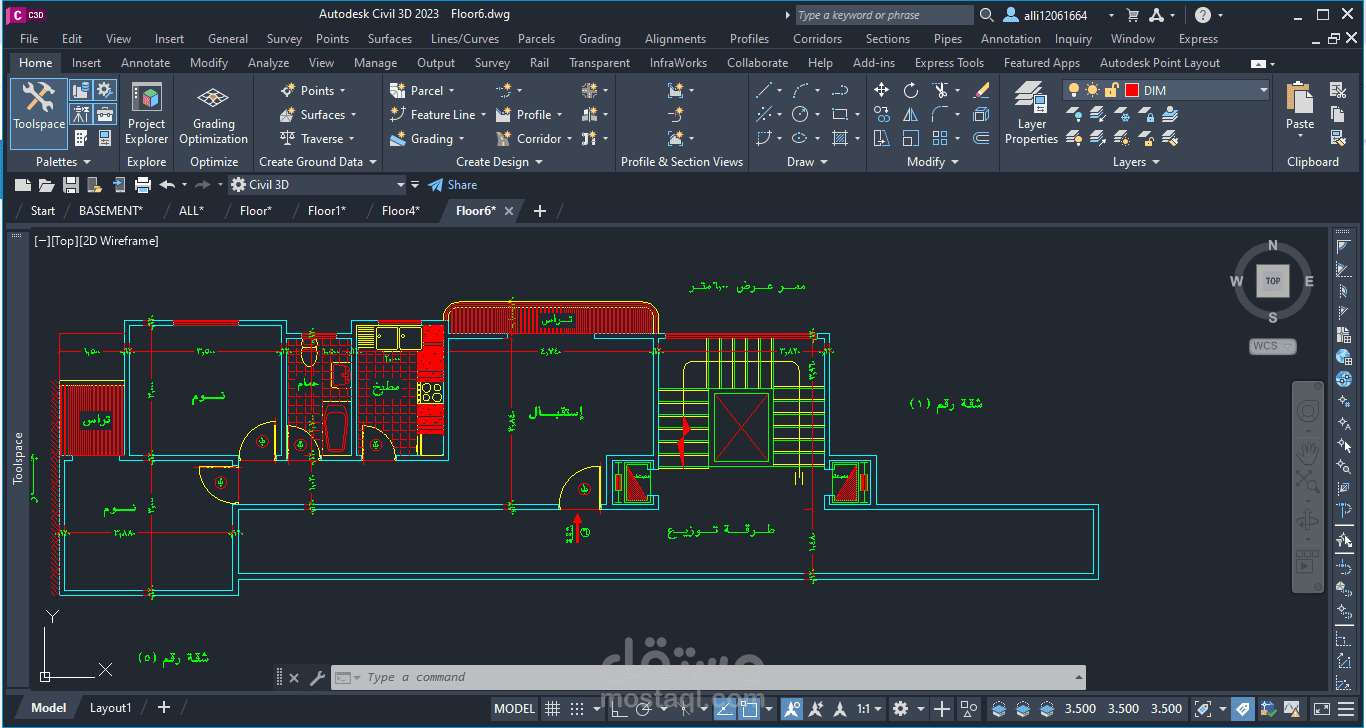Open Grading Optimization tool
Screen dimensions: 1366x728
[x=213, y=114]
